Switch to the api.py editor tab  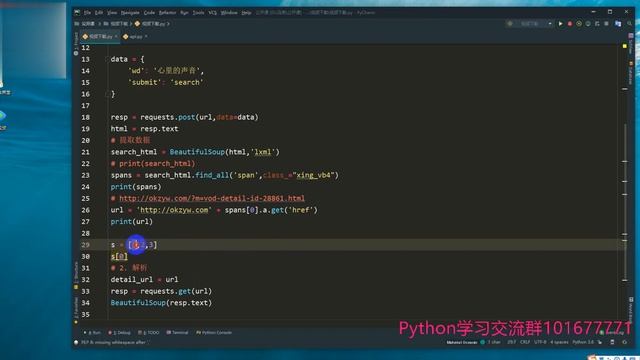coord(136,37)
